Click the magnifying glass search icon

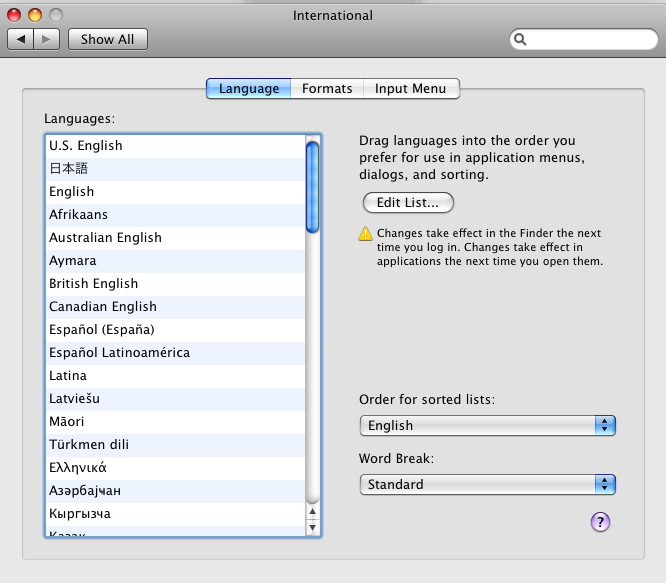coord(520,39)
